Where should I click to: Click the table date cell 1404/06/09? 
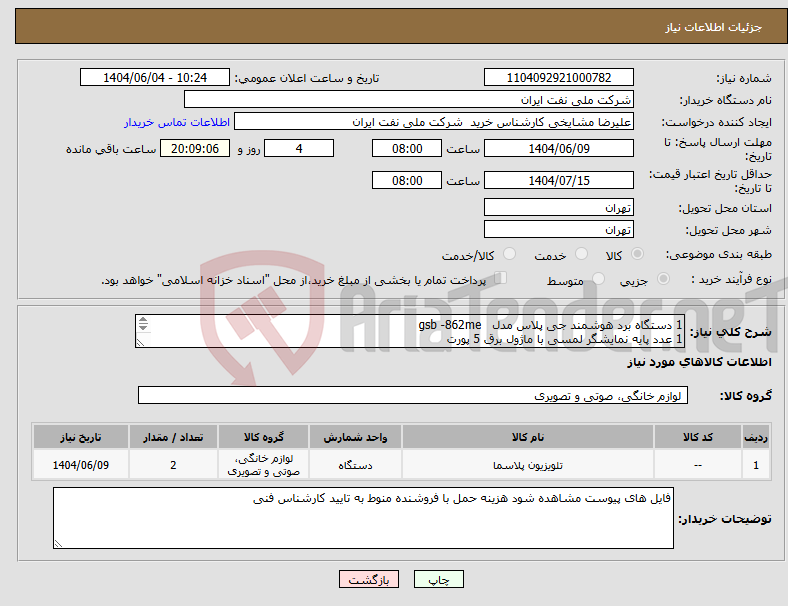pyautogui.click(x=81, y=465)
